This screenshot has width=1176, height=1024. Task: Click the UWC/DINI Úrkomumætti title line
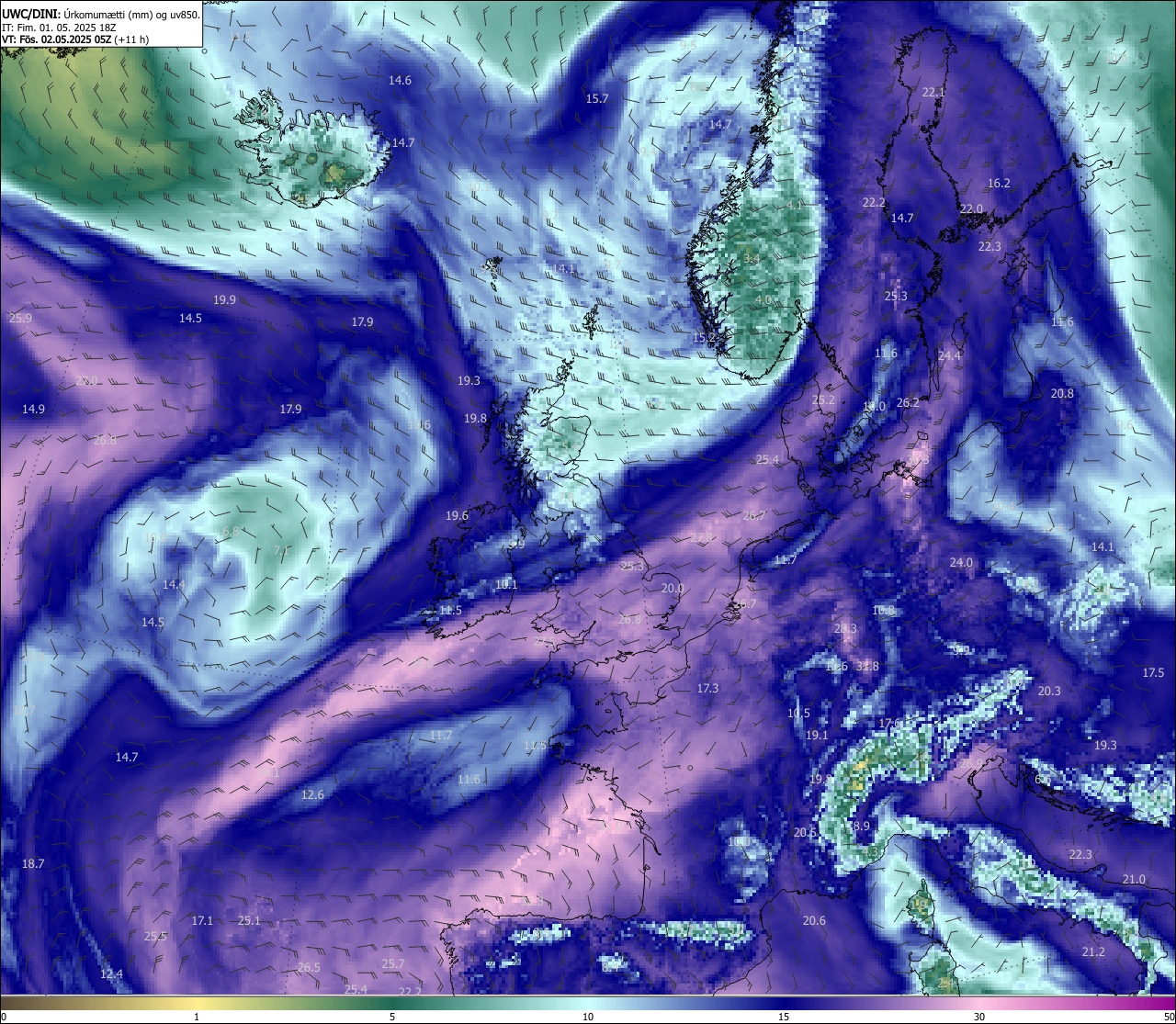click(x=100, y=15)
